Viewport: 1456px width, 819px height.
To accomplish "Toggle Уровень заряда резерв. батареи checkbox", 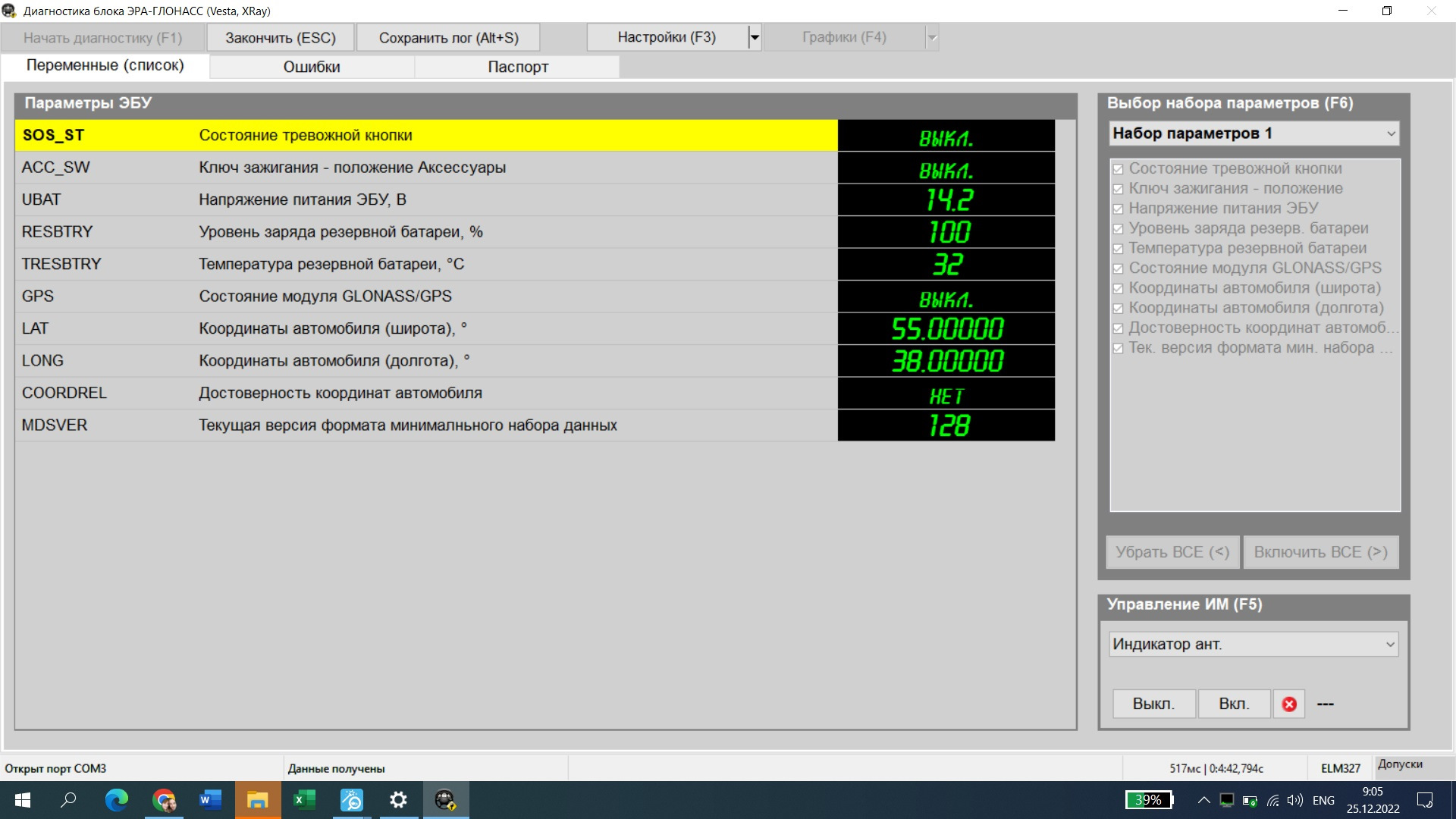I will coord(1118,228).
